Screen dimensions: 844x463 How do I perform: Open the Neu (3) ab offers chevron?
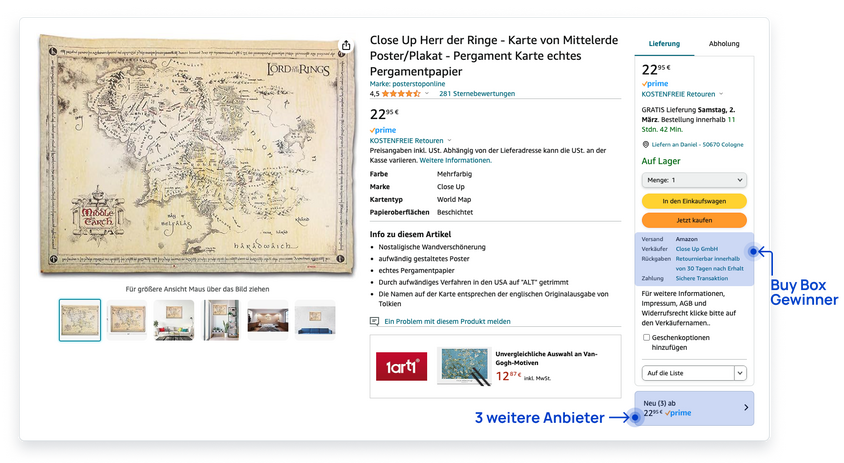tap(746, 408)
